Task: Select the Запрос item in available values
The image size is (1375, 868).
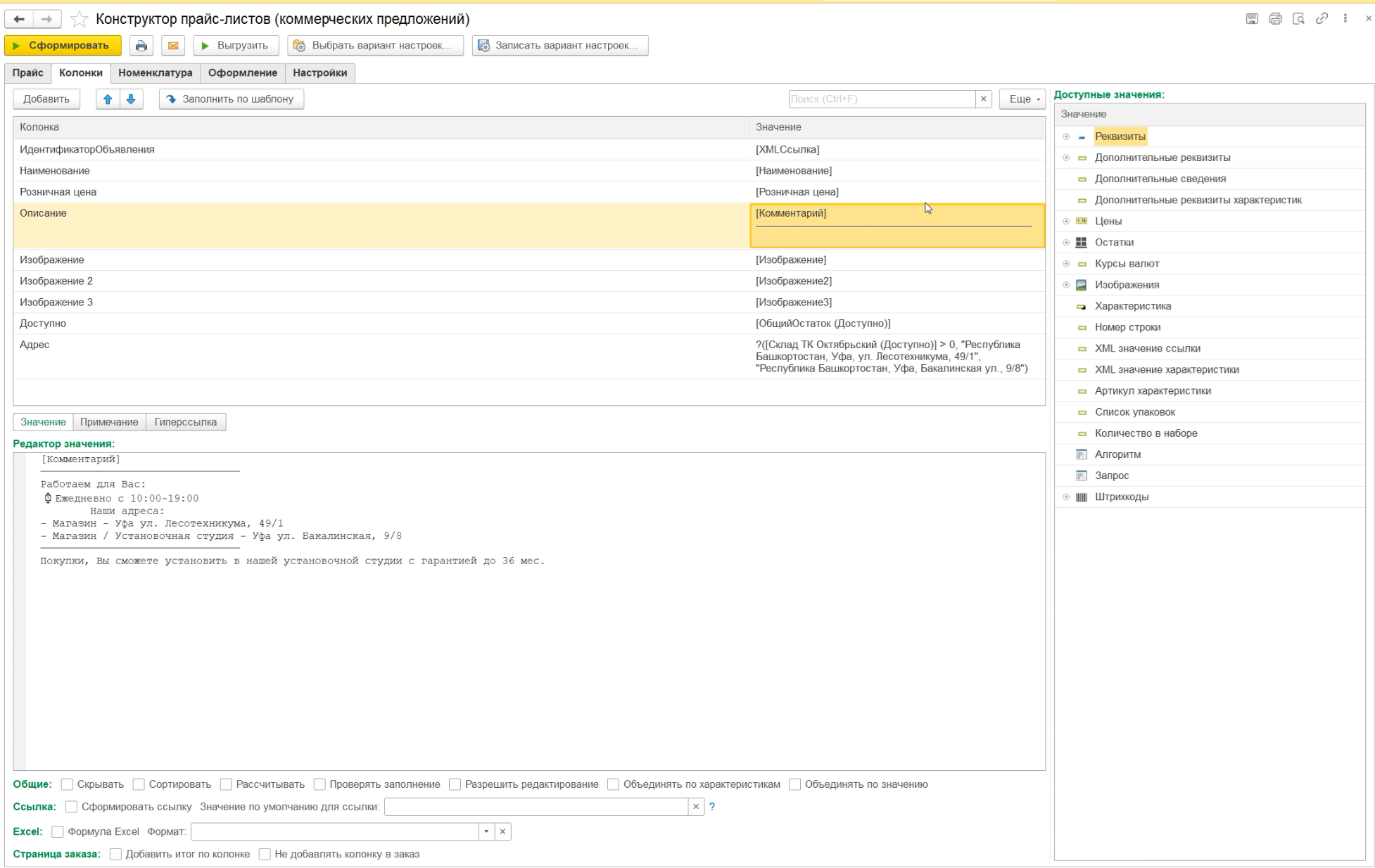Action: point(1112,476)
